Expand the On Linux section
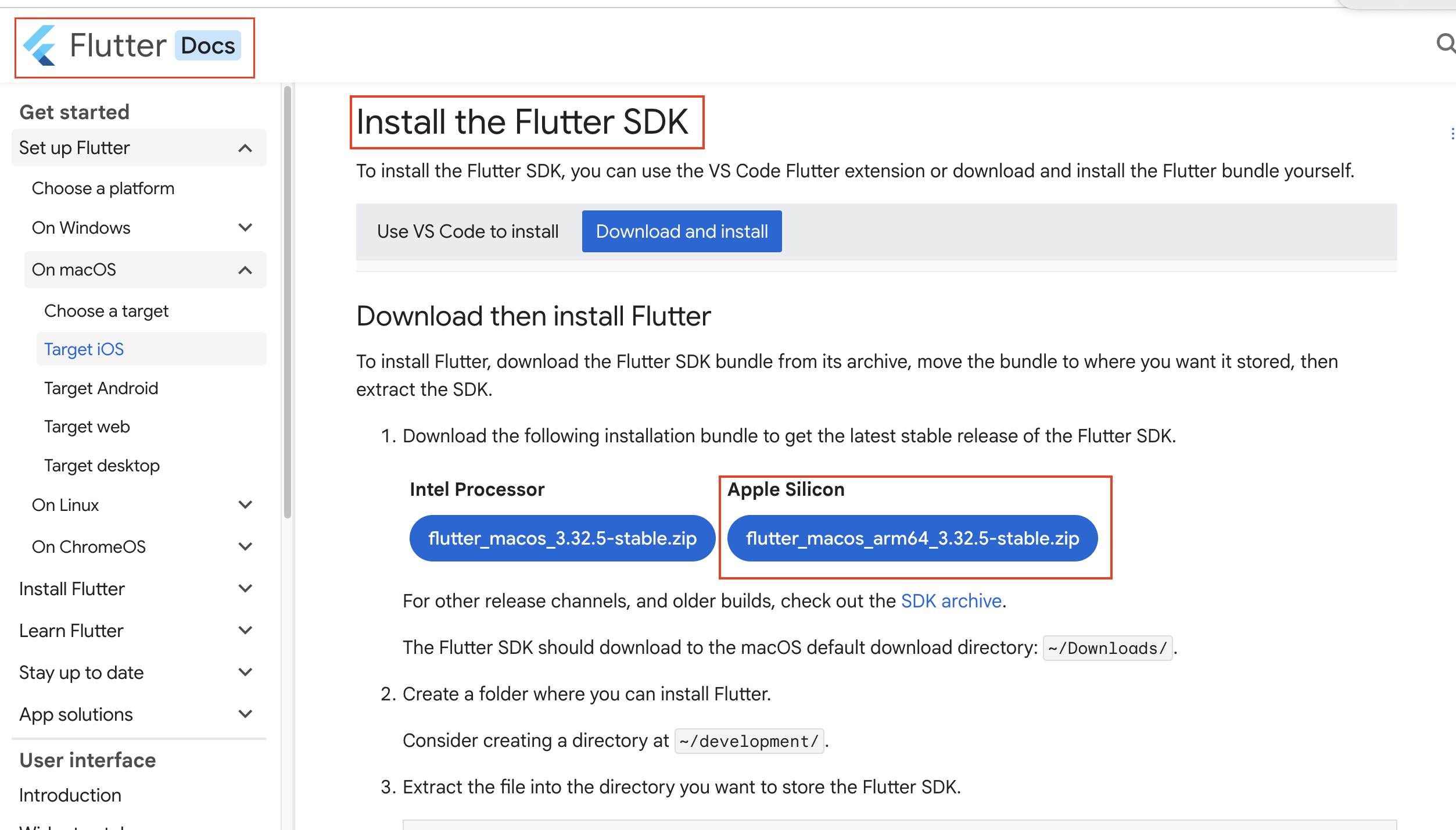 pos(246,505)
